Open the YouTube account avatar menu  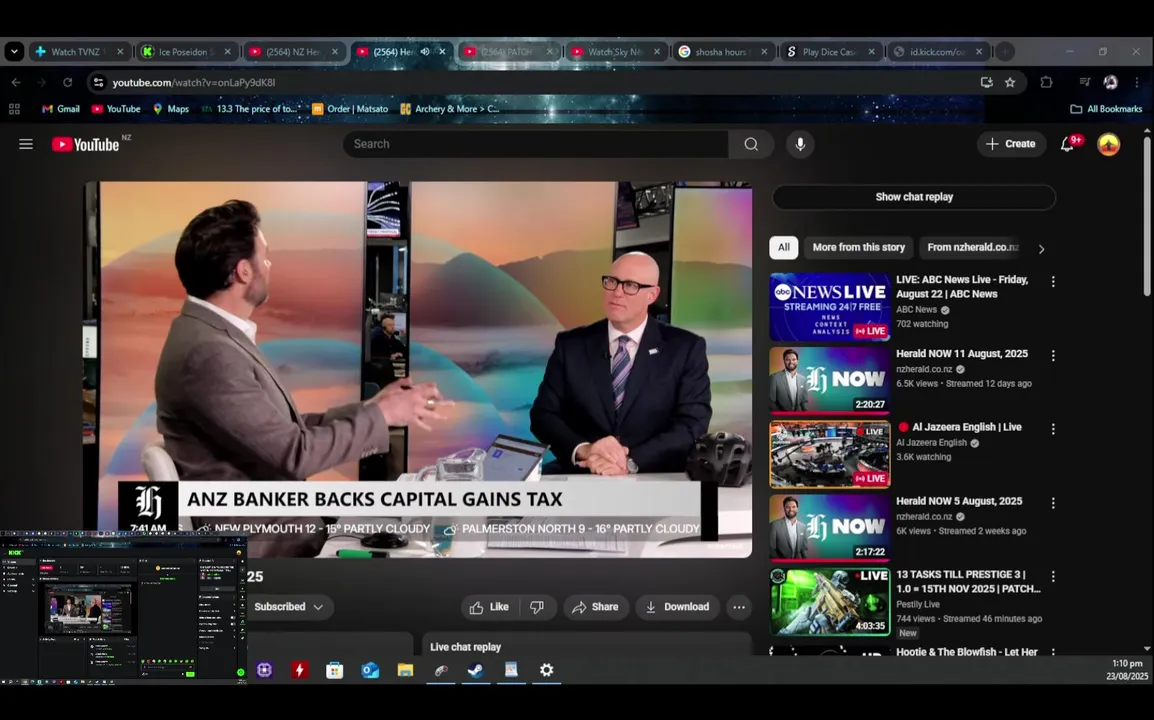coord(1108,144)
